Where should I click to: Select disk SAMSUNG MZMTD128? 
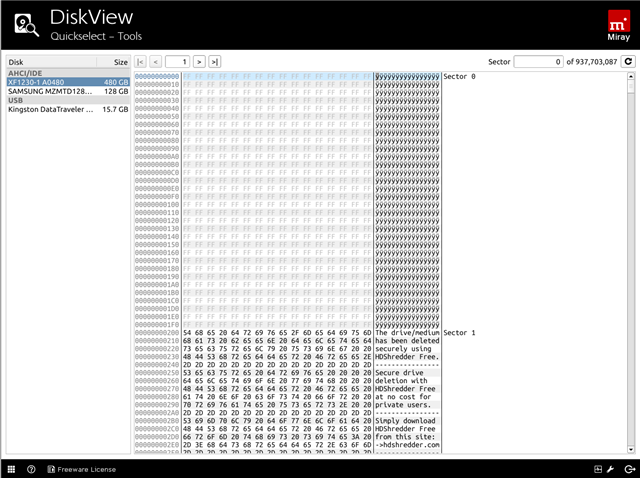point(68,91)
